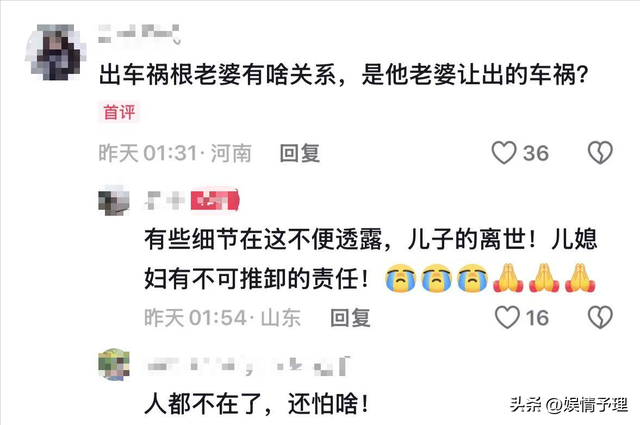Like the comment with 36 likes
This screenshot has height=425, width=640.
tap(504, 153)
